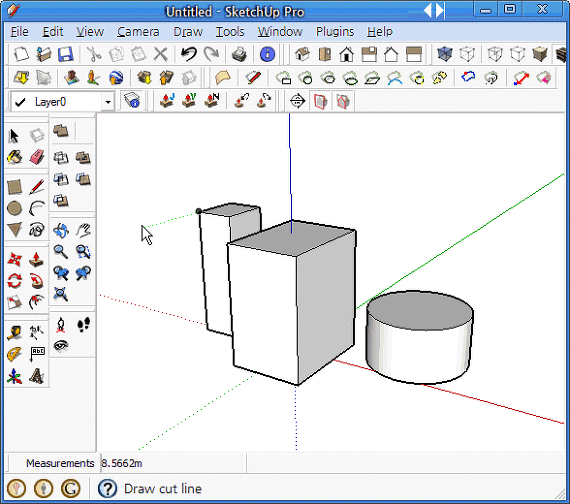Open the Camera menu

[x=138, y=32]
